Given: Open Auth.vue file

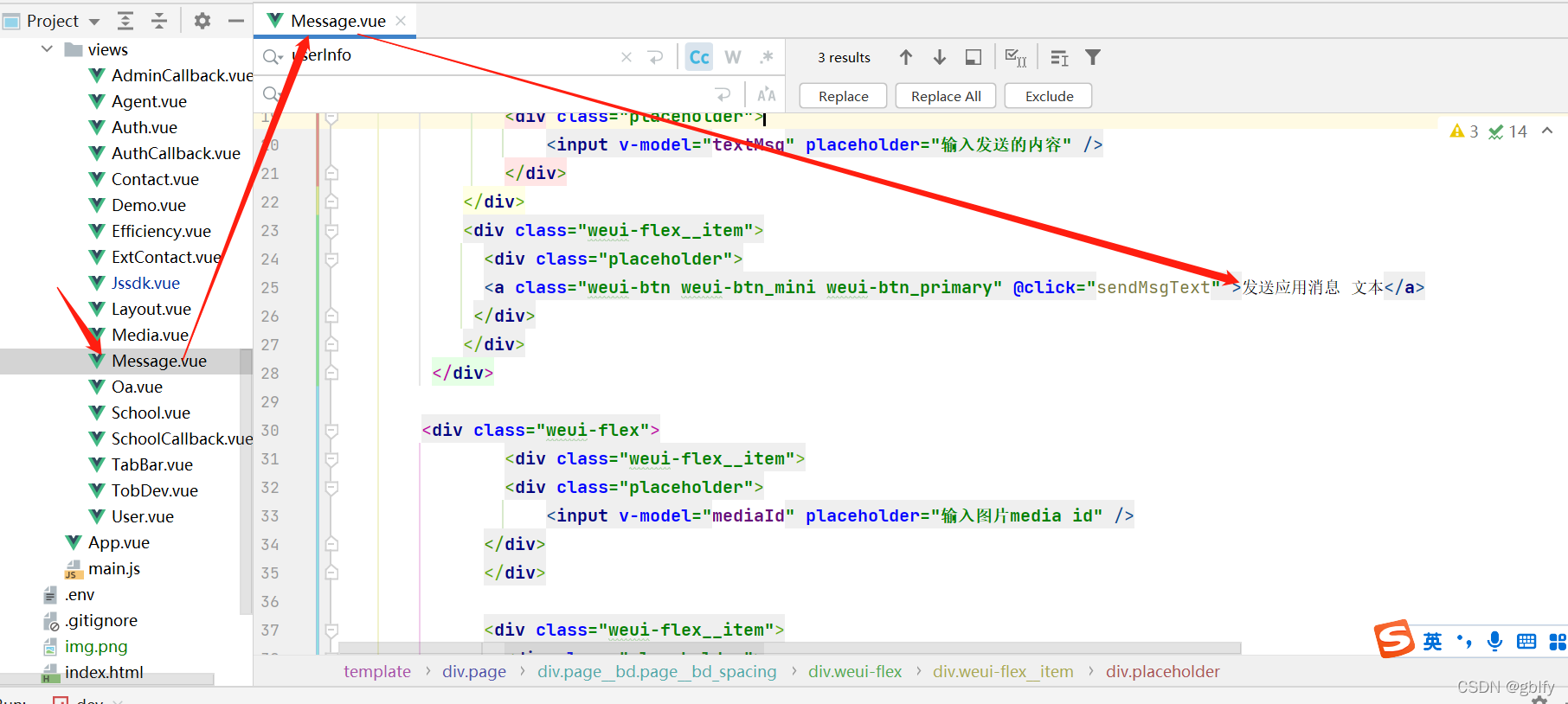Looking at the screenshot, I should point(144,127).
